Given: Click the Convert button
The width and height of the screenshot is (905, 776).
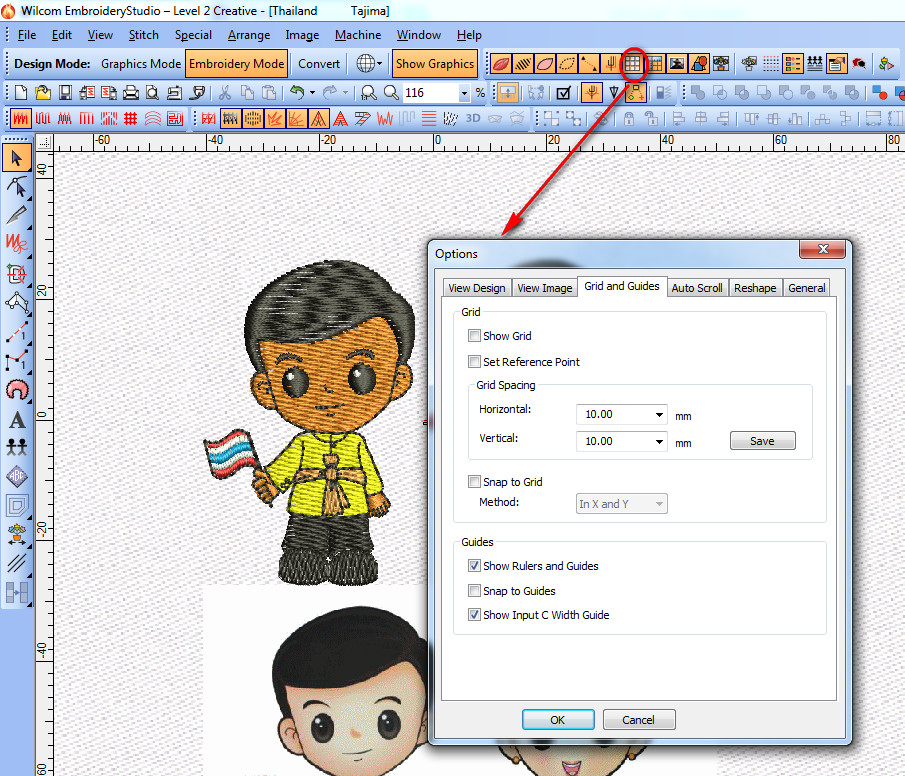Looking at the screenshot, I should tap(319, 64).
